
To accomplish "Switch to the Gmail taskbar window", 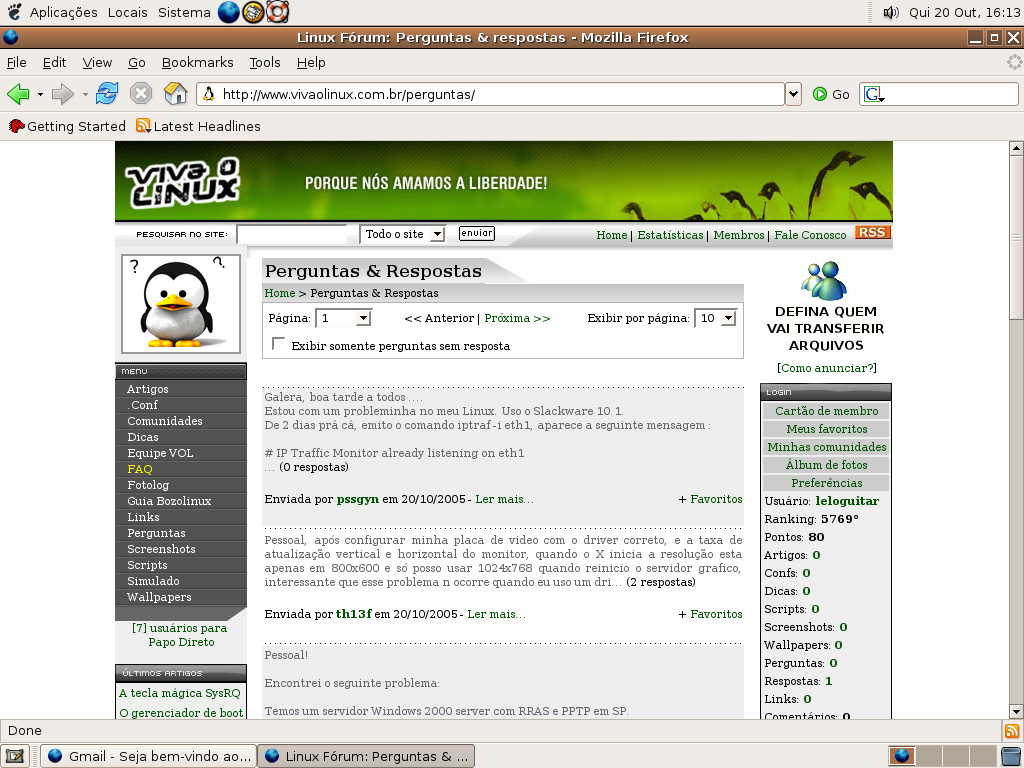I will pos(148,756).
